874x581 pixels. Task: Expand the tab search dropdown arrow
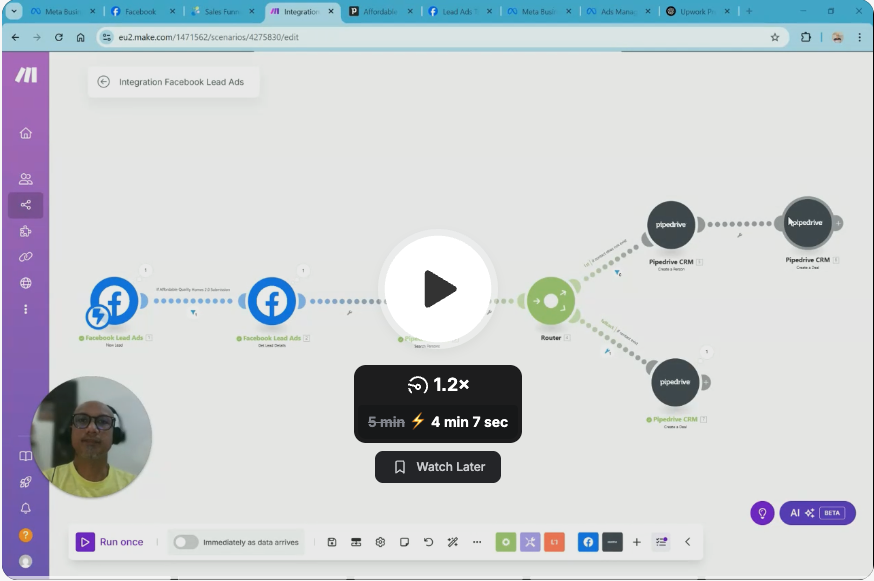click(x=13, y=11)
